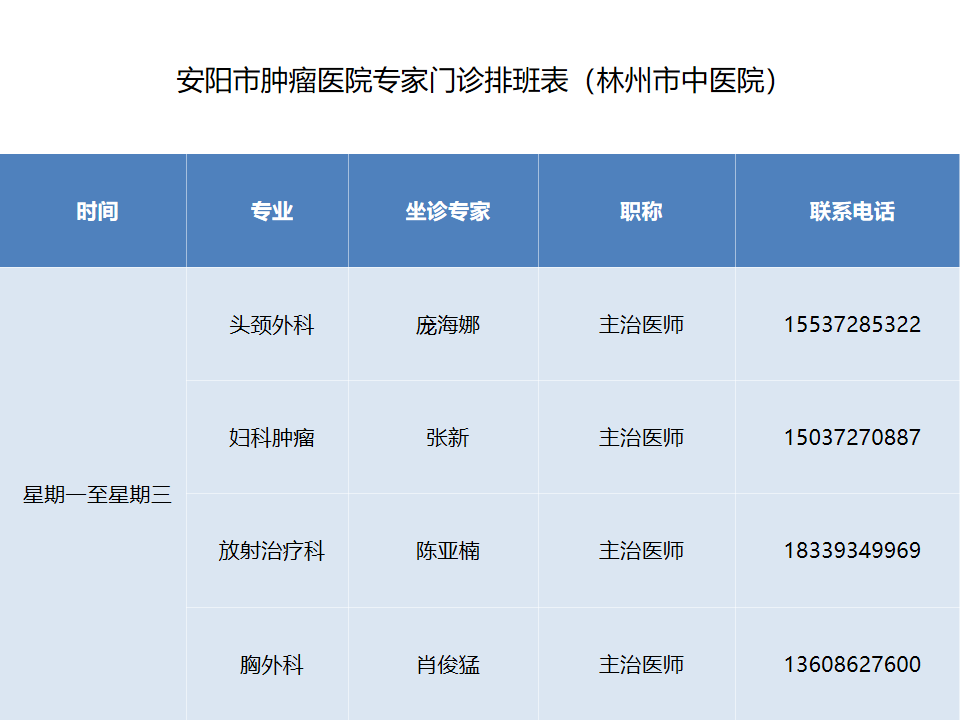Select expert name 庞海娜
Image resolution: width=960 pixels, height=720 pixels.
(448, 324)
